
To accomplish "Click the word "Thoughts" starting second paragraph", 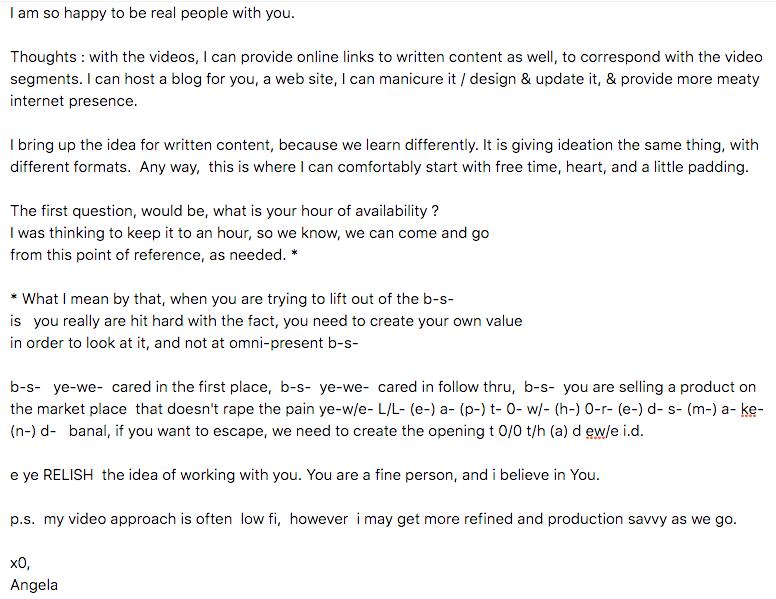I will 44,57.
